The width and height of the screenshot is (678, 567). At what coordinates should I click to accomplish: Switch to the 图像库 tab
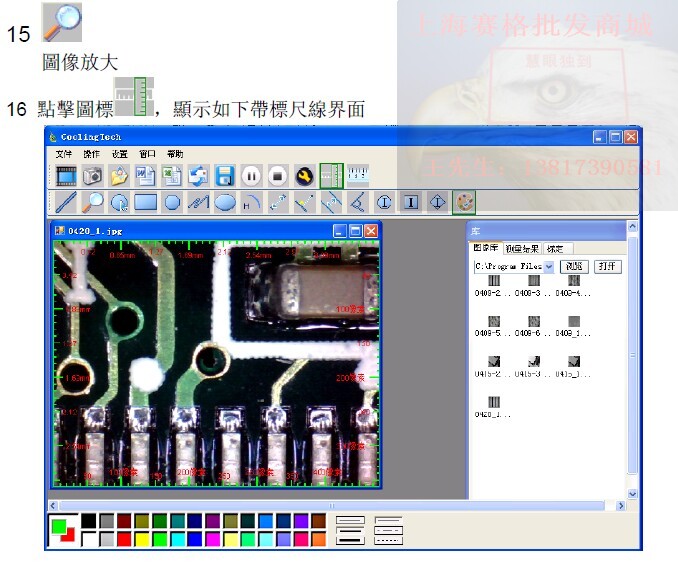pyautogui.click(x=486, y=248)
